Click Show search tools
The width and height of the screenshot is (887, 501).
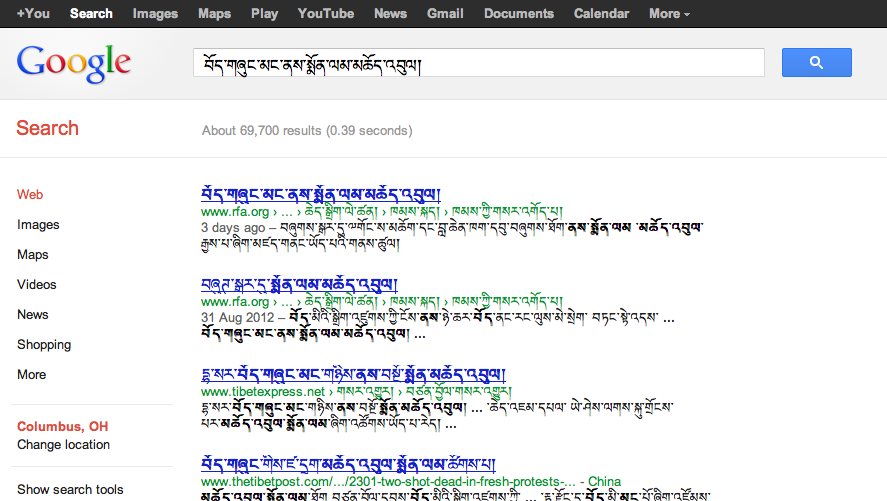70,489
